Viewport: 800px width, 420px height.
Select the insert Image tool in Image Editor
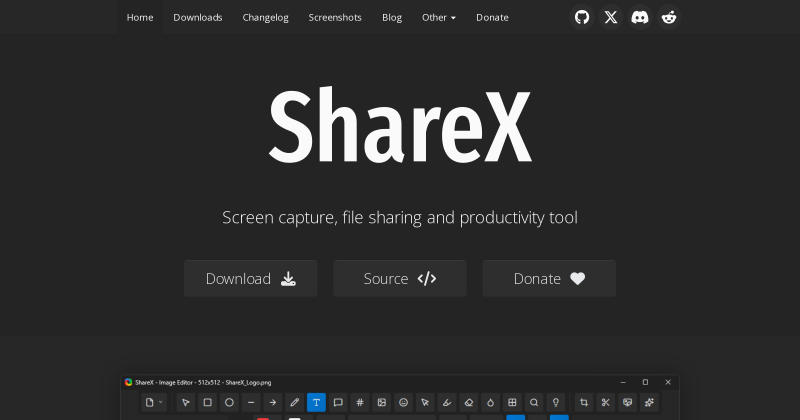[382, 402]
